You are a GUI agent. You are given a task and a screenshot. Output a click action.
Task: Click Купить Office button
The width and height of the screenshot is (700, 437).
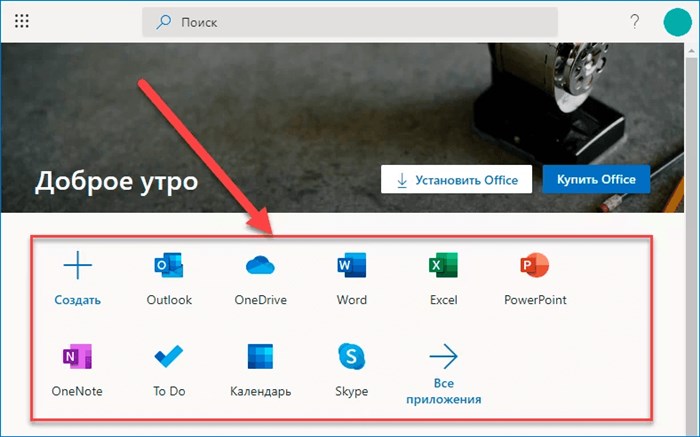click(x=596, y=179)
